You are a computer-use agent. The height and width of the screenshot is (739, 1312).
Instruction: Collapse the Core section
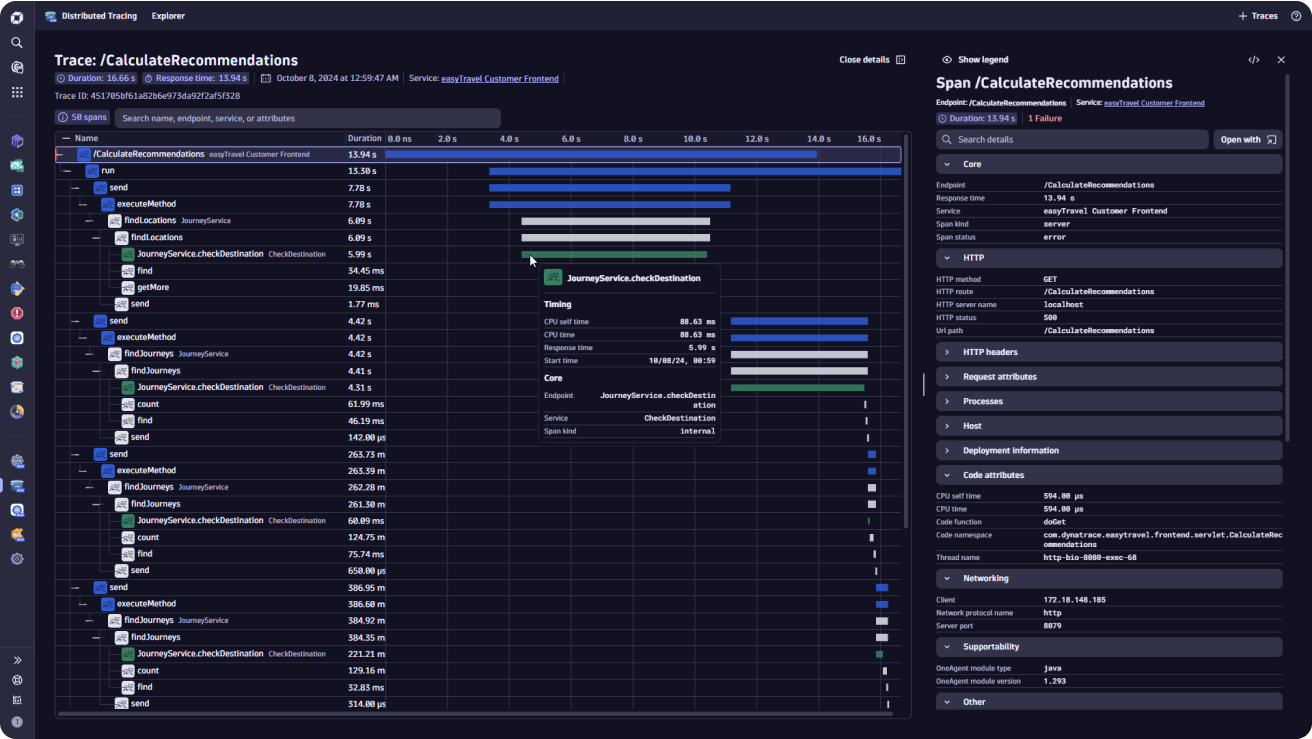point(1109,164)
